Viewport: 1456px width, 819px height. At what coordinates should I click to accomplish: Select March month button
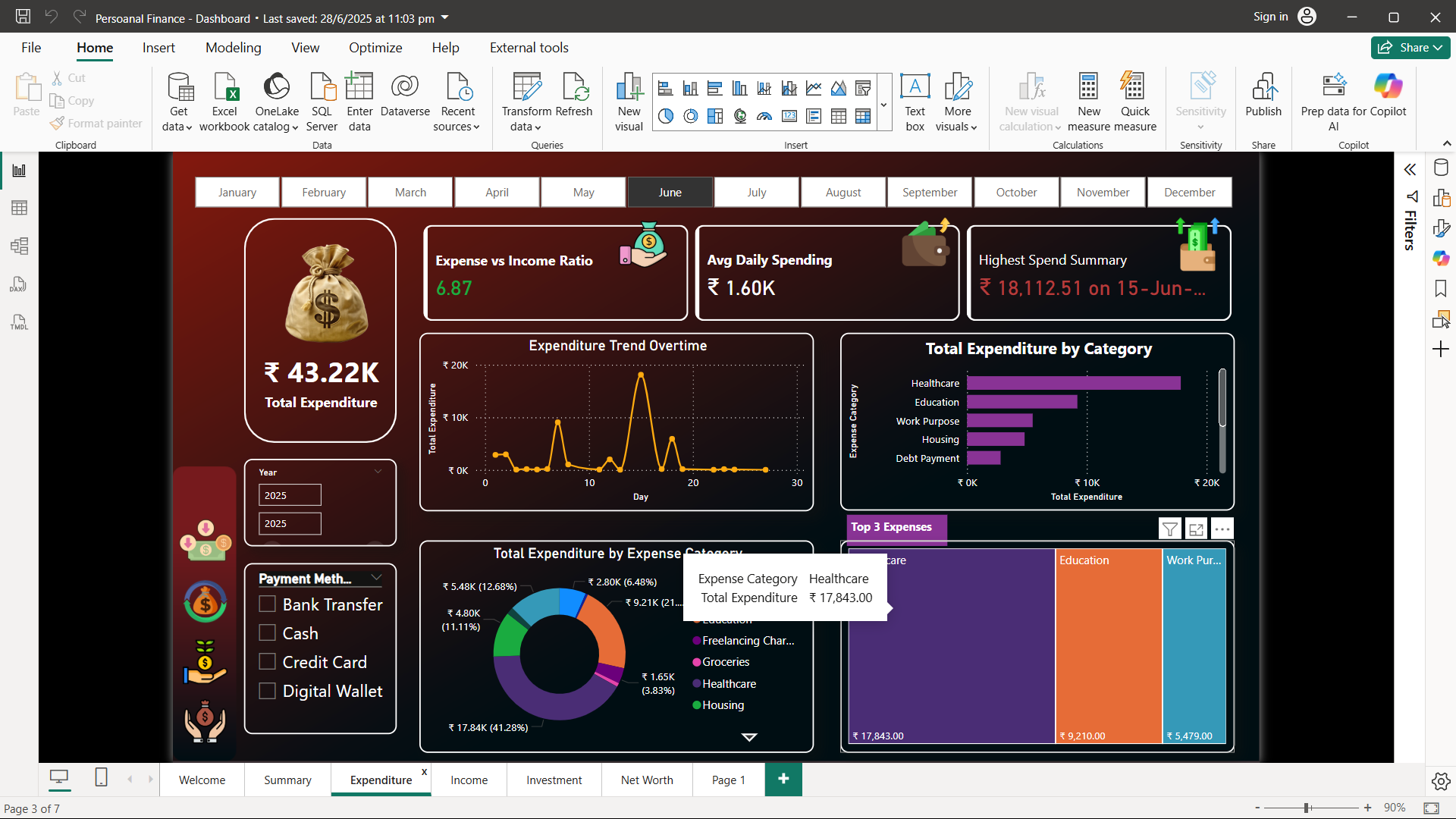coord(410,192)
